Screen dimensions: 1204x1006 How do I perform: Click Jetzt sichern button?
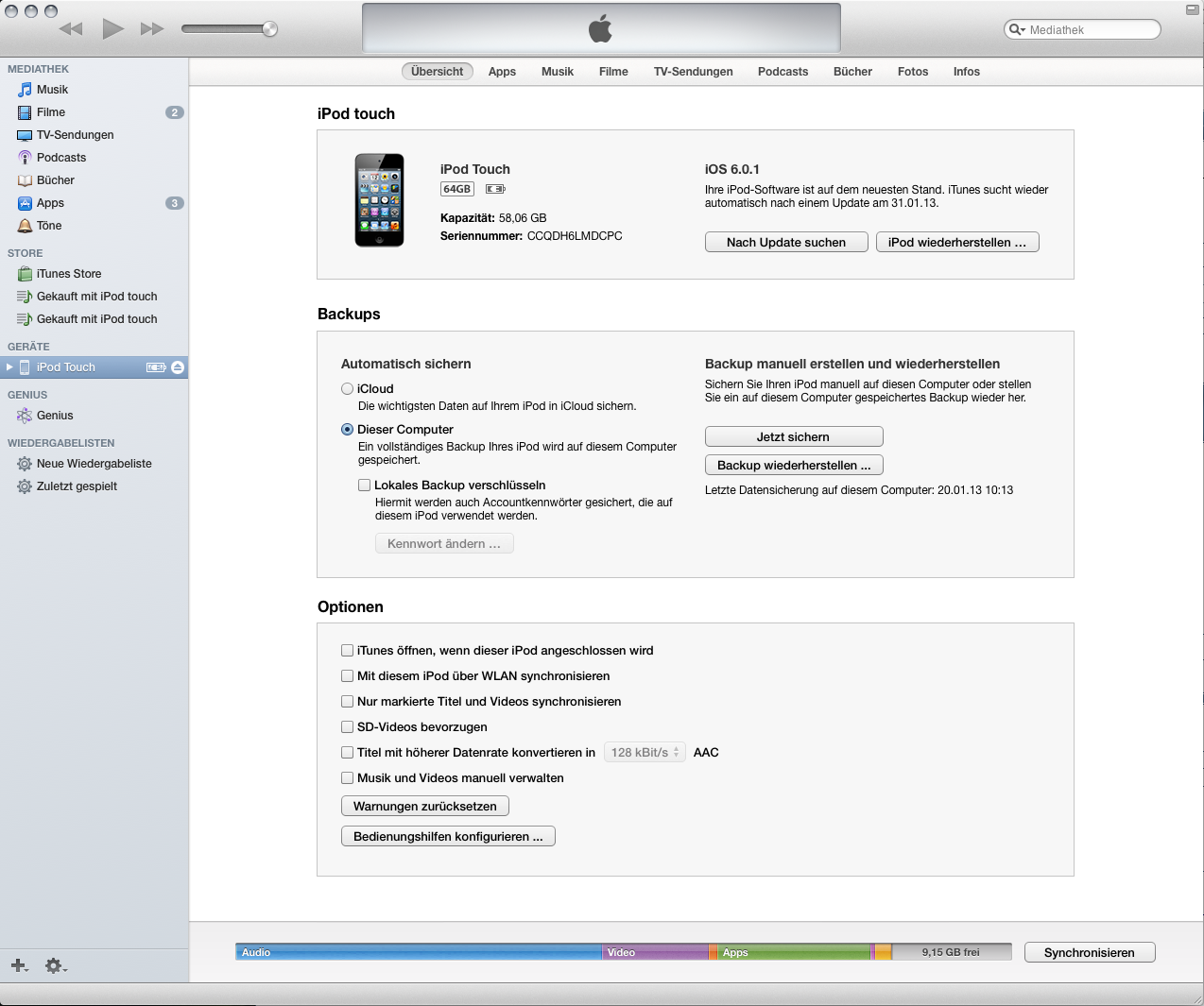click(794, 436)
